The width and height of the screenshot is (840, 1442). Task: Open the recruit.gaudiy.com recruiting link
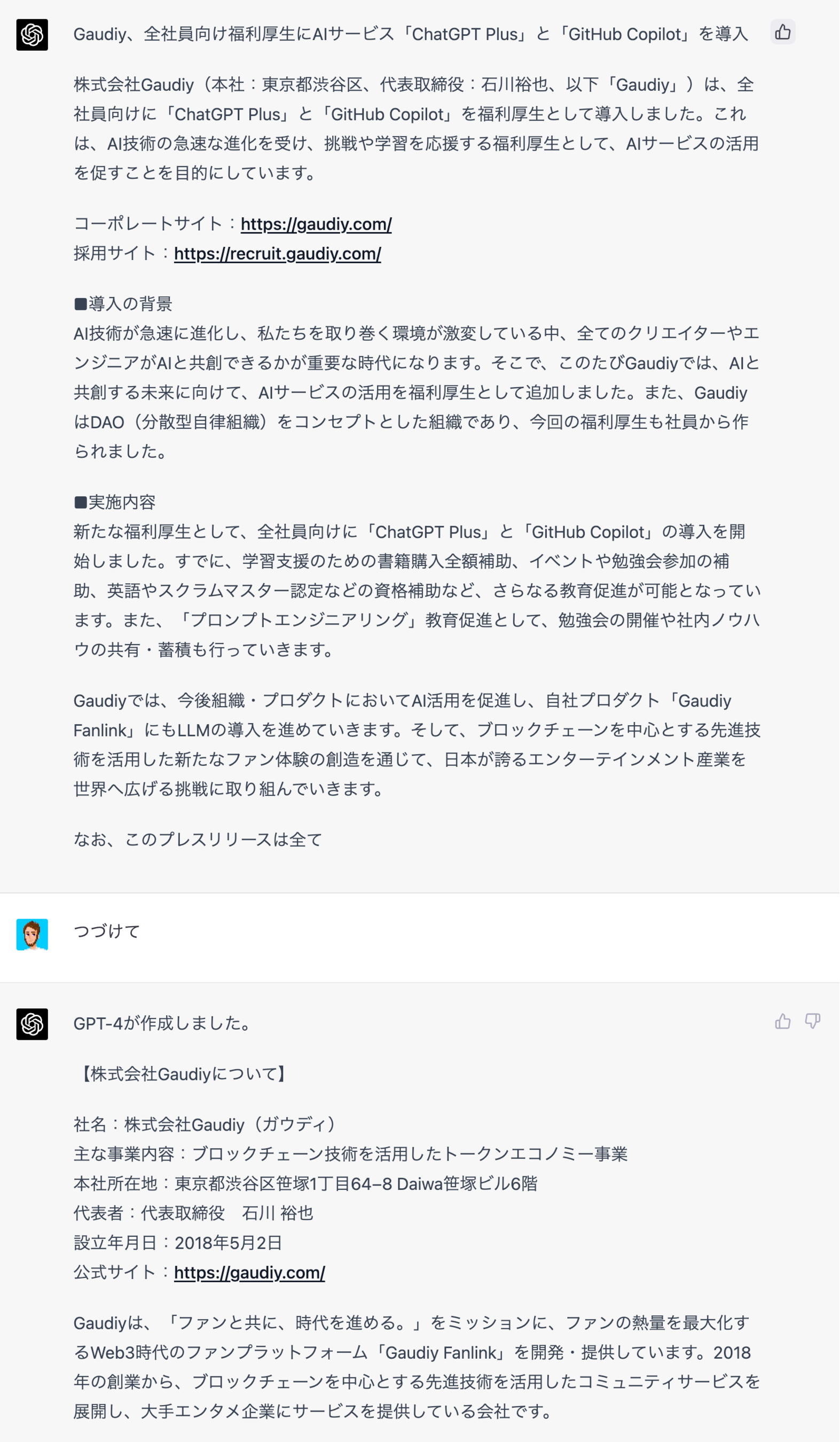pyautogui.click(x=278, y=254)
